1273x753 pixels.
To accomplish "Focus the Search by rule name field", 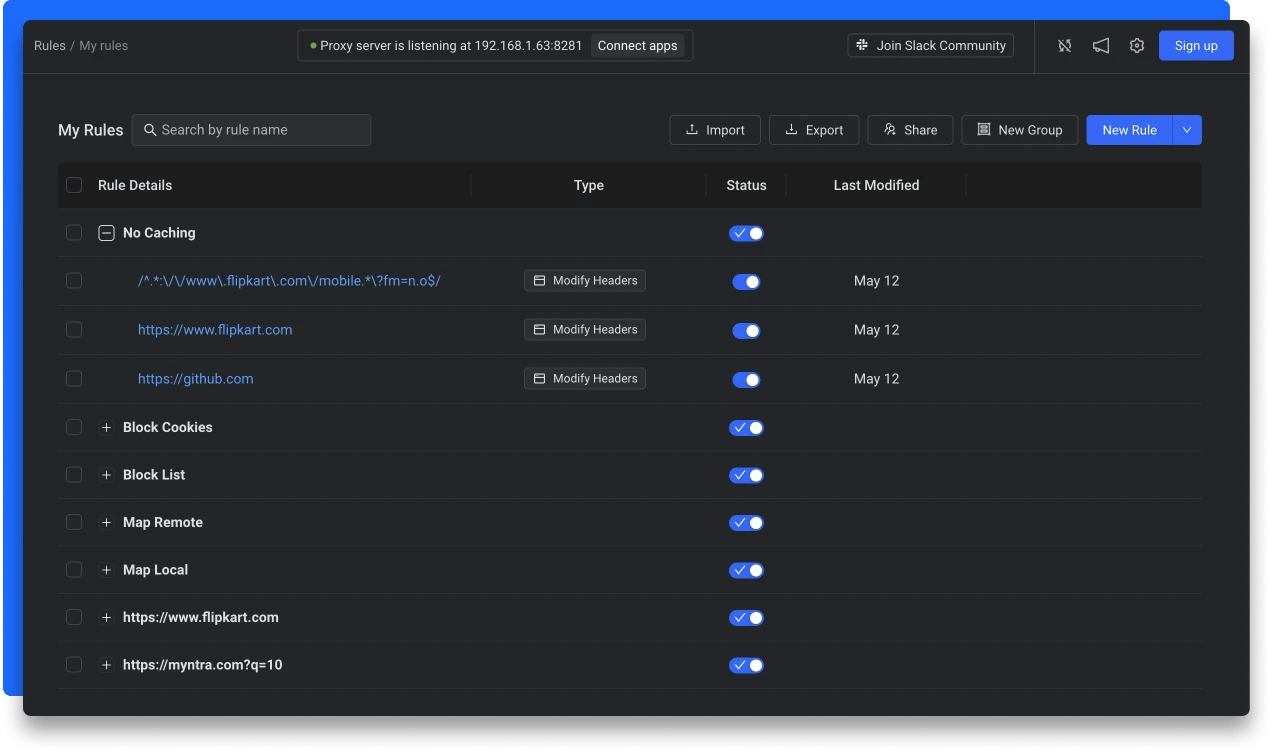I will tap(251, 130).
